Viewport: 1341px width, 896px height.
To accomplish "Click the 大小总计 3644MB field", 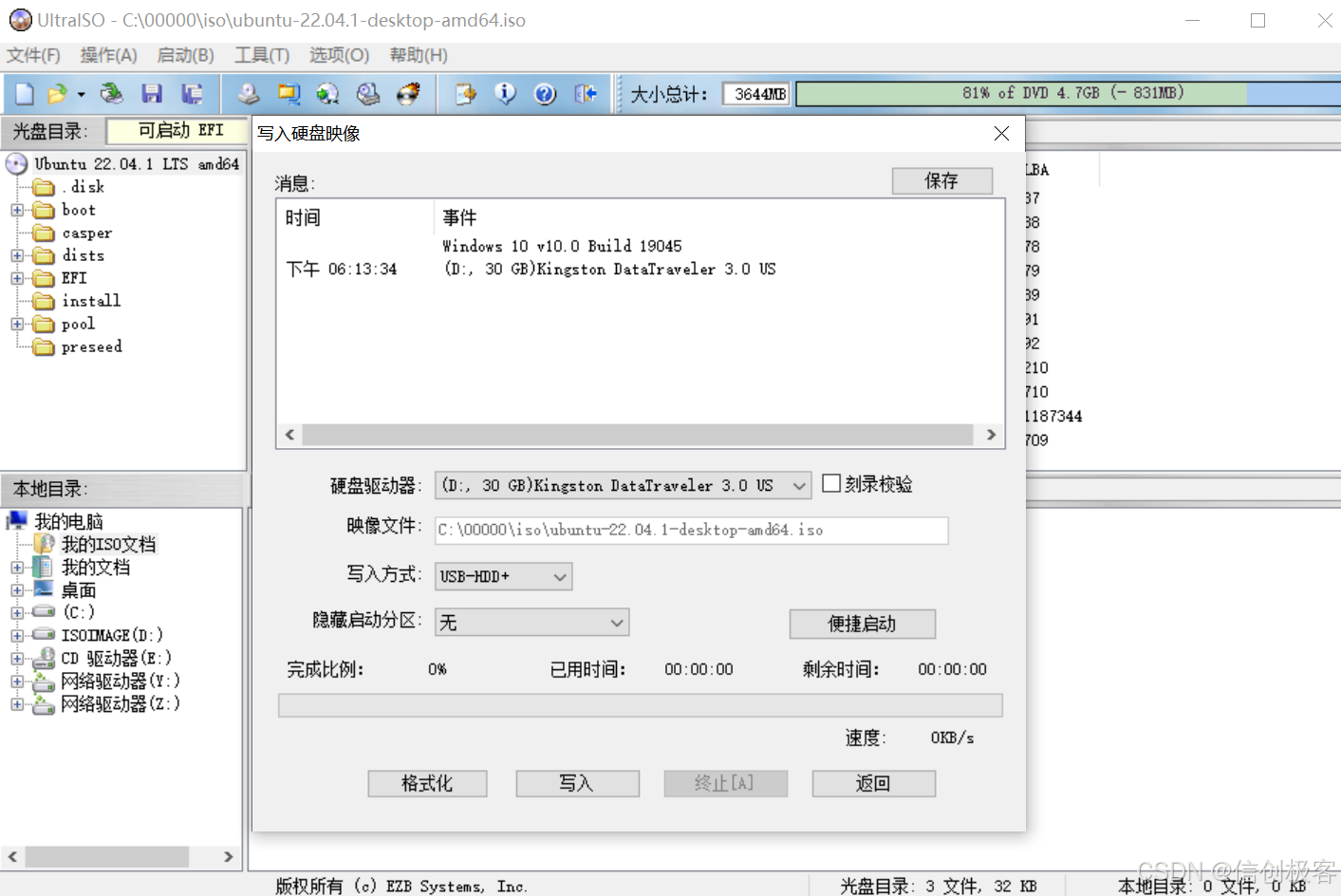I will coord(756,94).
